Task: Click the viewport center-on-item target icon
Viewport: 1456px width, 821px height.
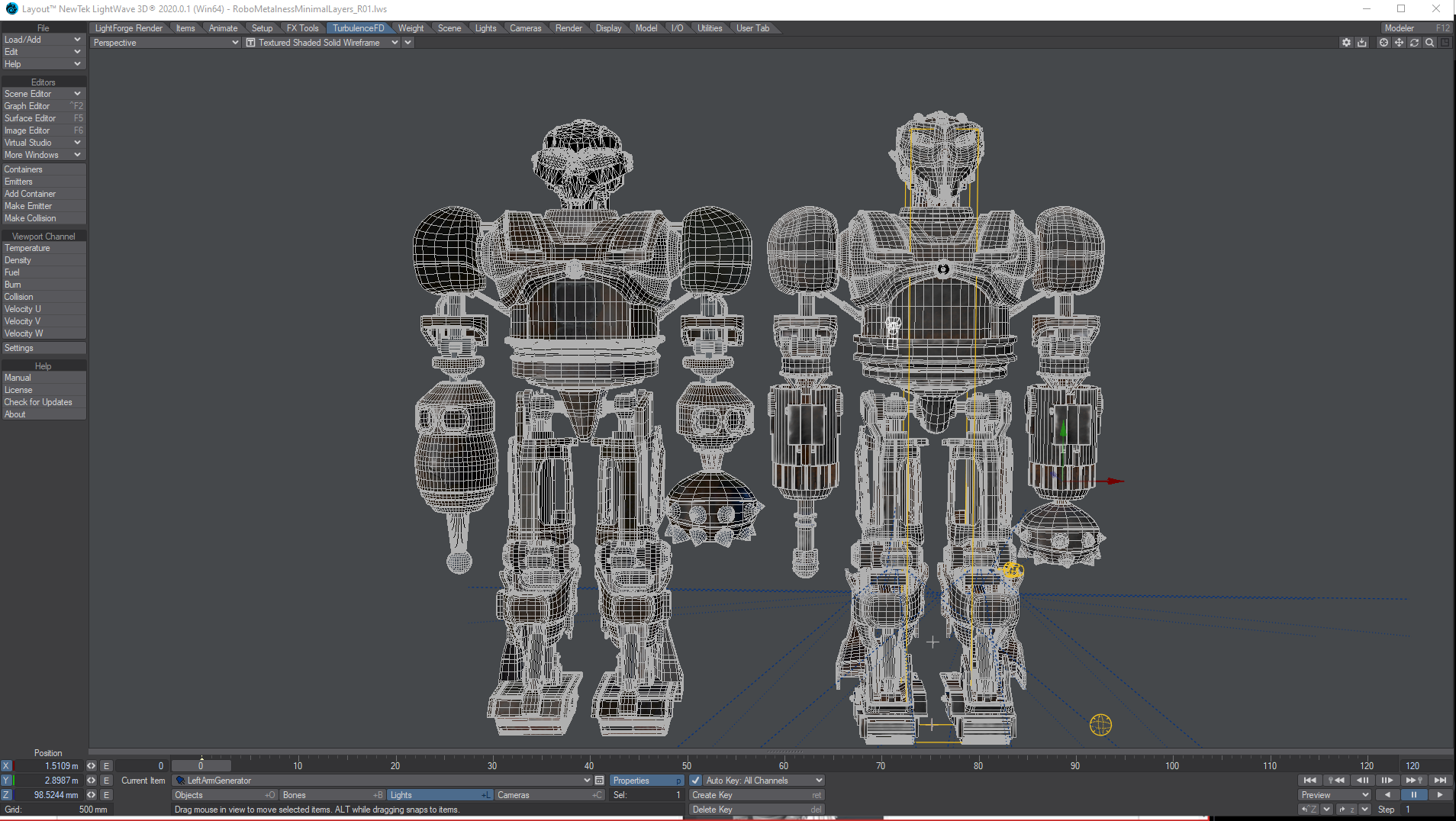Action: [x=1384, y=43]
